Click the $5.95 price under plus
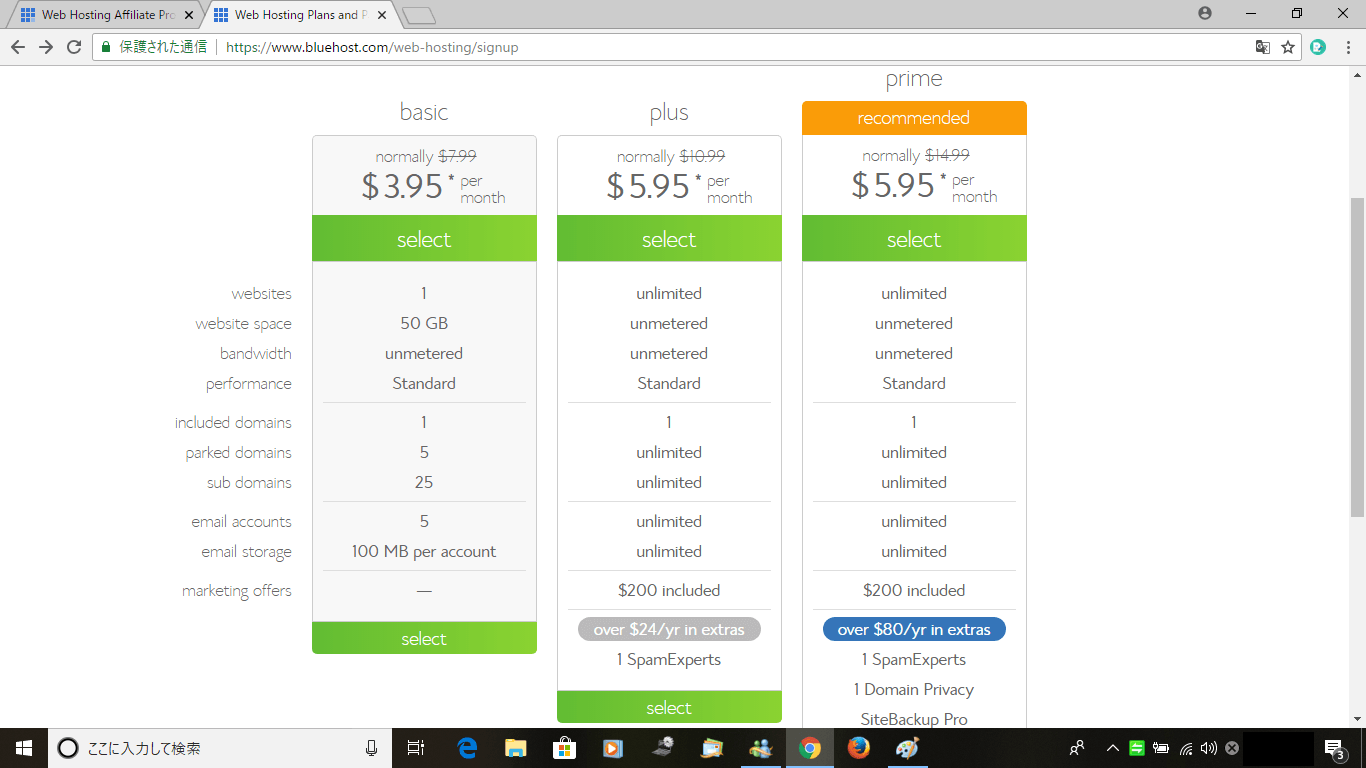Viewport: 1366px width, 768px height. click(x=647, y=186)
